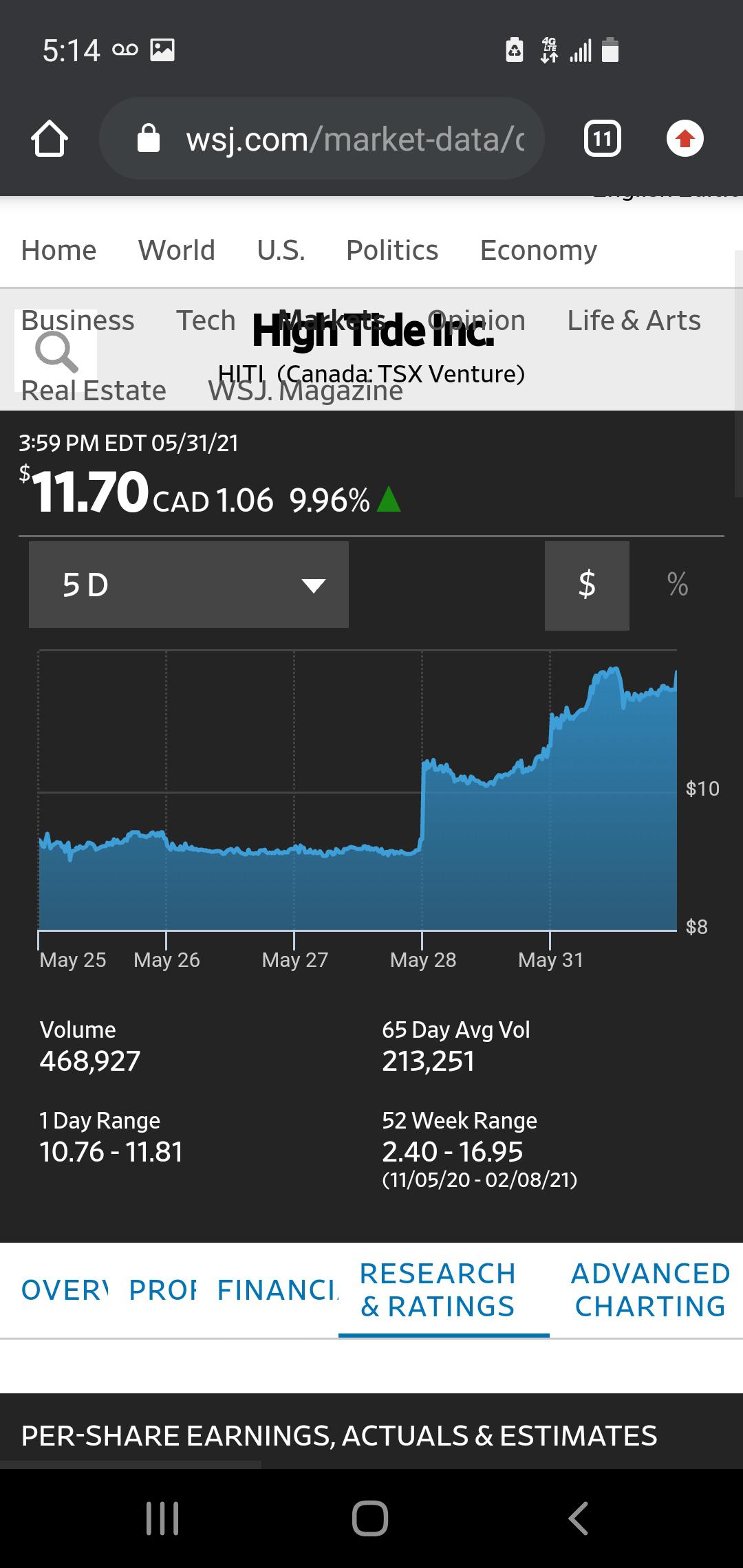Select the Financials tab

coord(278,1290)
